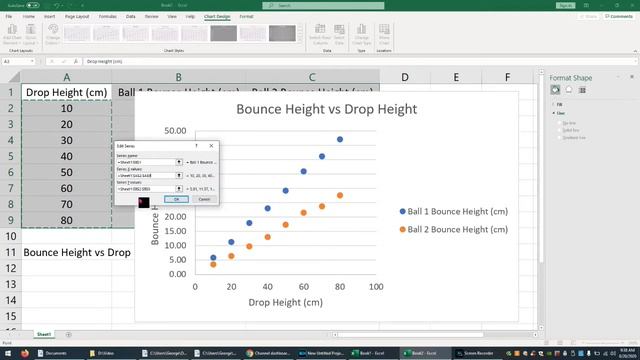Click Change Chart Type icon

pos(362,29)
